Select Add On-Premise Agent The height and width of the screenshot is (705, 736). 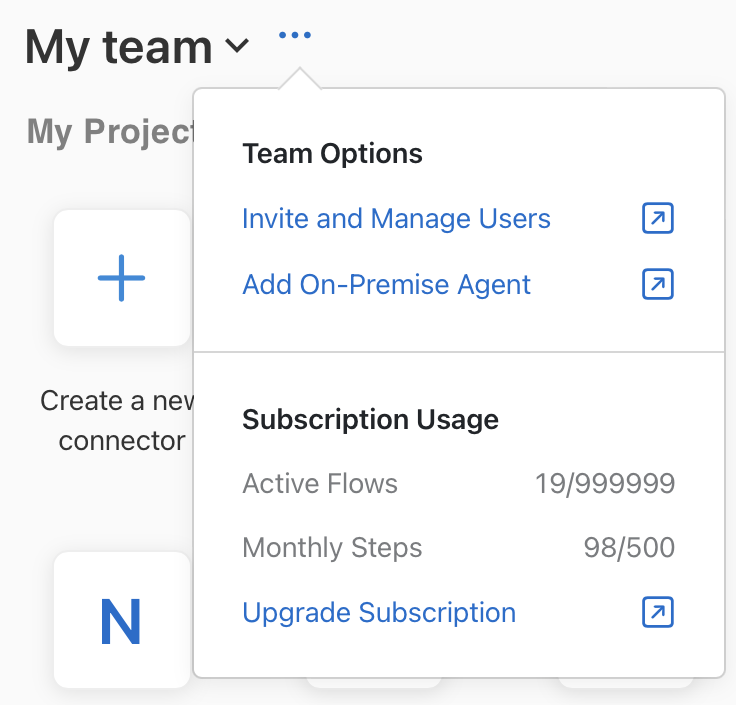click(386, 285)
